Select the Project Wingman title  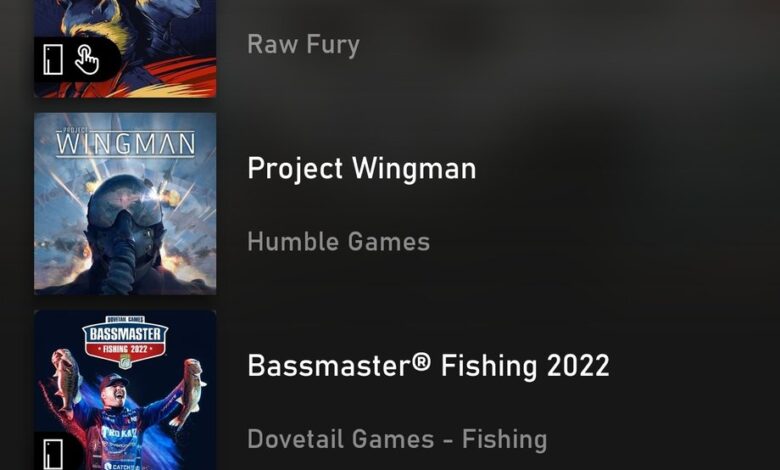click(x=362, y=169)
